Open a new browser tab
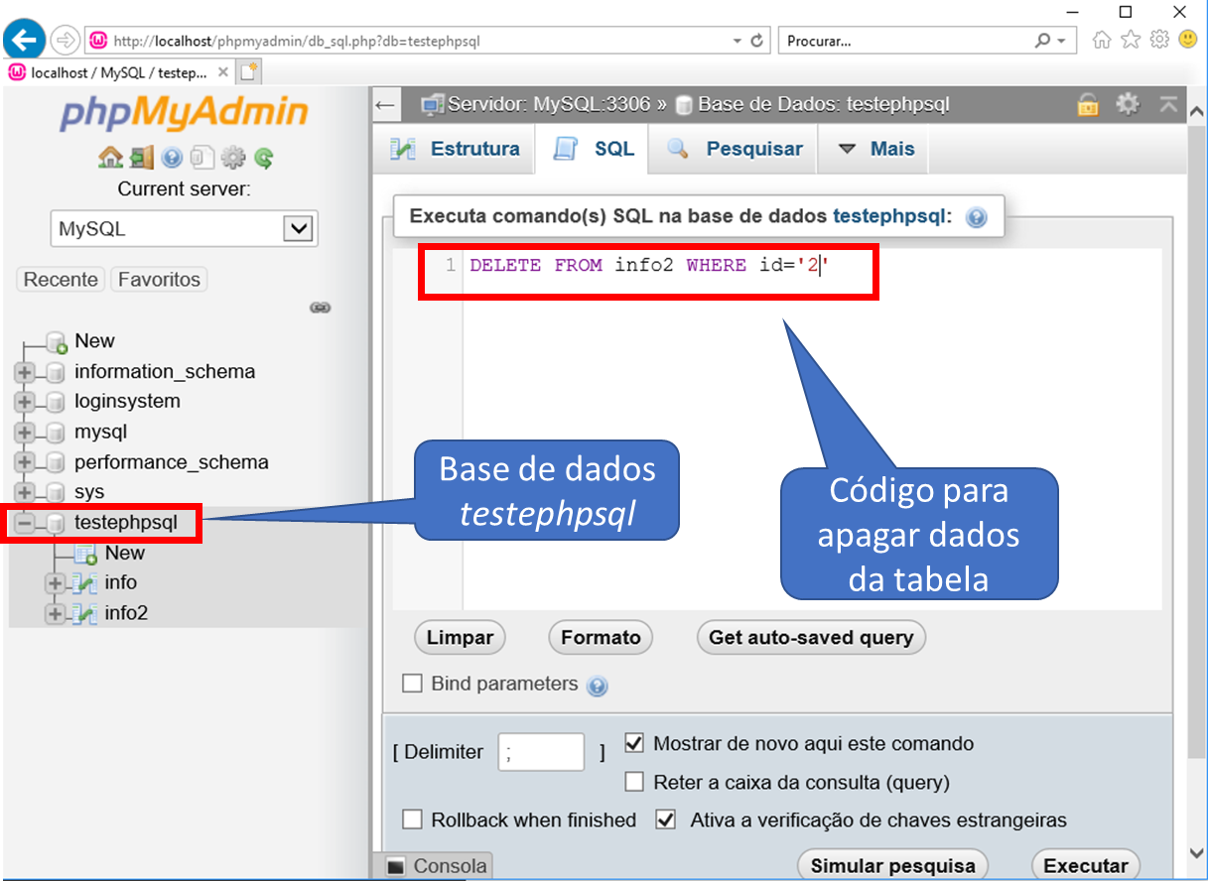 [x=250, y=72]
